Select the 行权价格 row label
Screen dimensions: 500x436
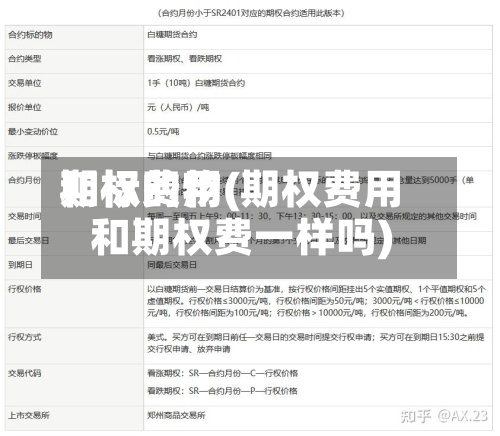[x=25, y=289]
